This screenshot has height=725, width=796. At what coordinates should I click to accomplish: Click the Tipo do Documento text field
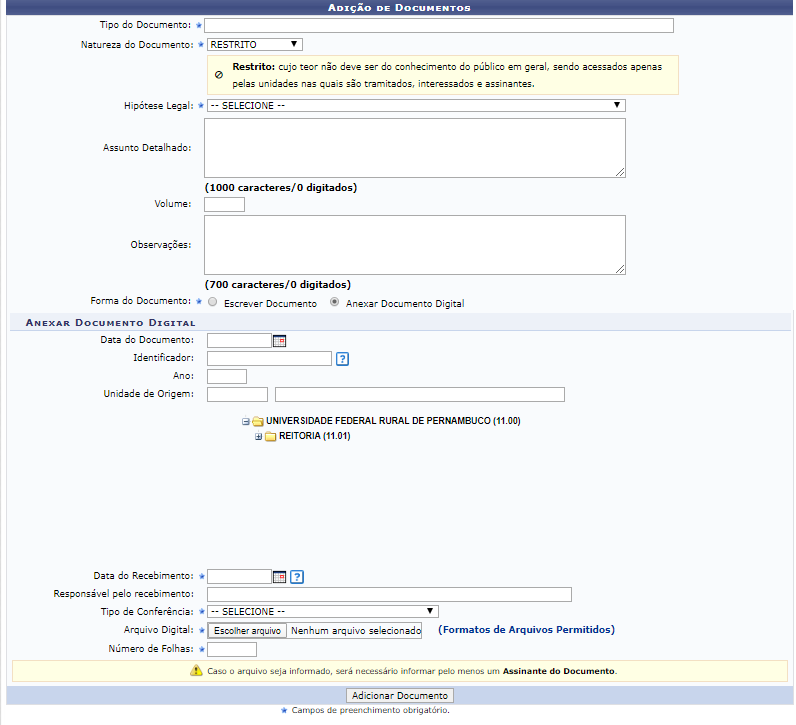pyautogui.click(x=438, y=25)
